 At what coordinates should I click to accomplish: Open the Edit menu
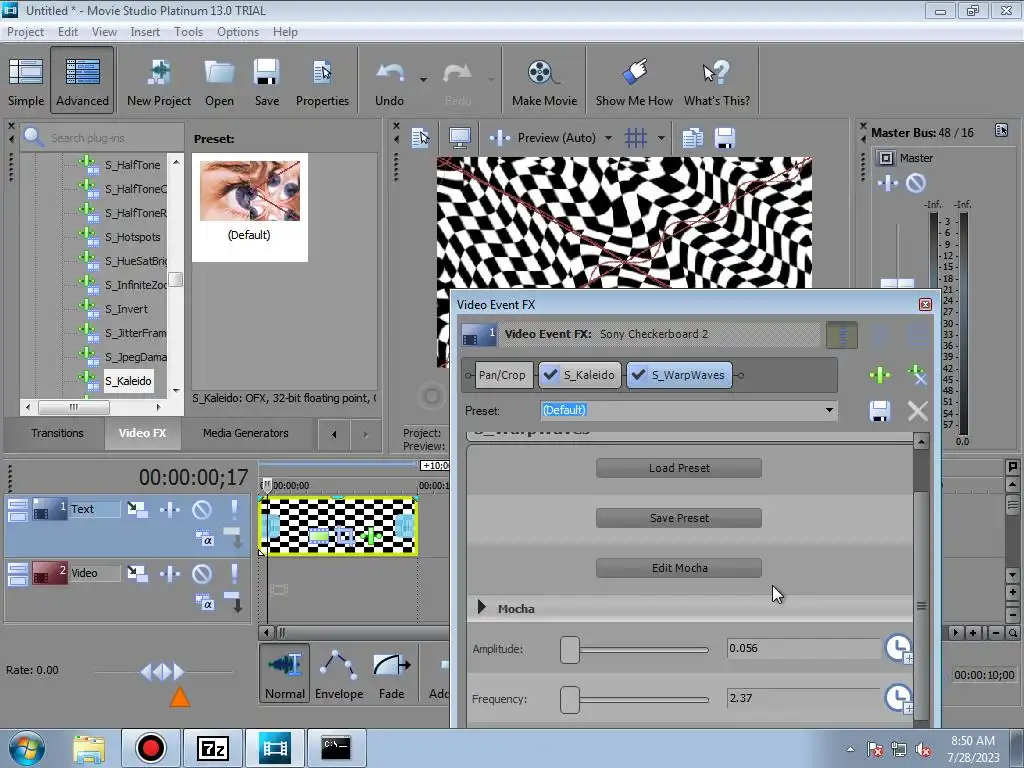click(67, 31)
